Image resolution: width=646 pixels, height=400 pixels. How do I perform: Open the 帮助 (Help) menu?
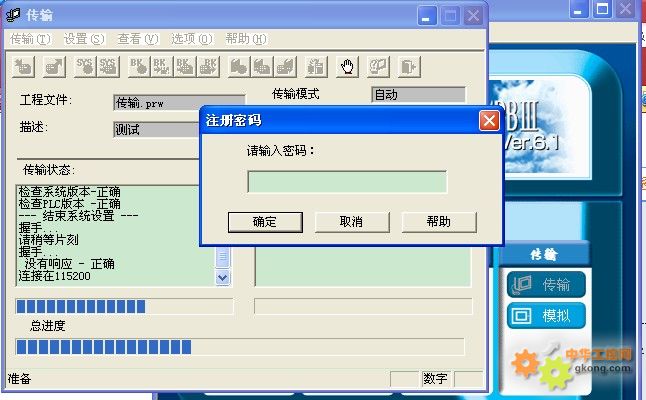coord(245,39)
